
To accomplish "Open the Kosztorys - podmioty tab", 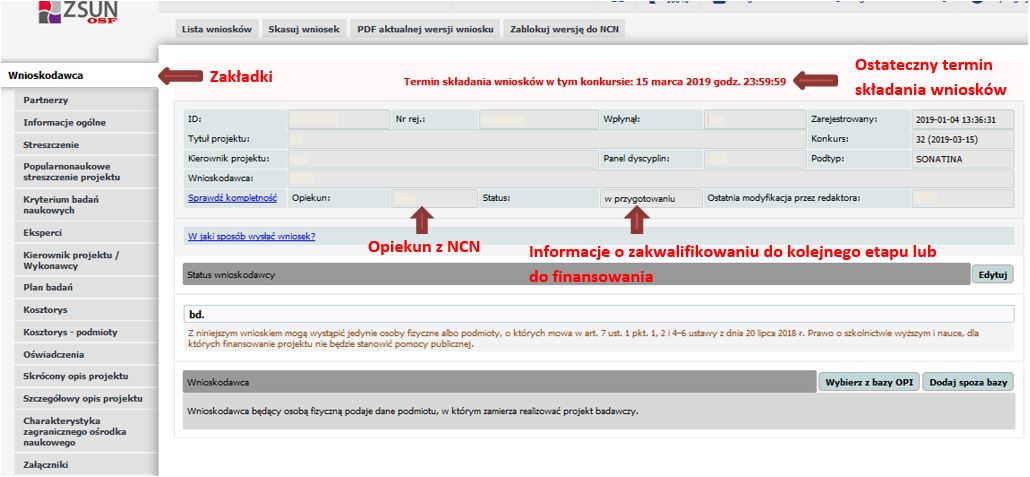I will click(86, 332).
